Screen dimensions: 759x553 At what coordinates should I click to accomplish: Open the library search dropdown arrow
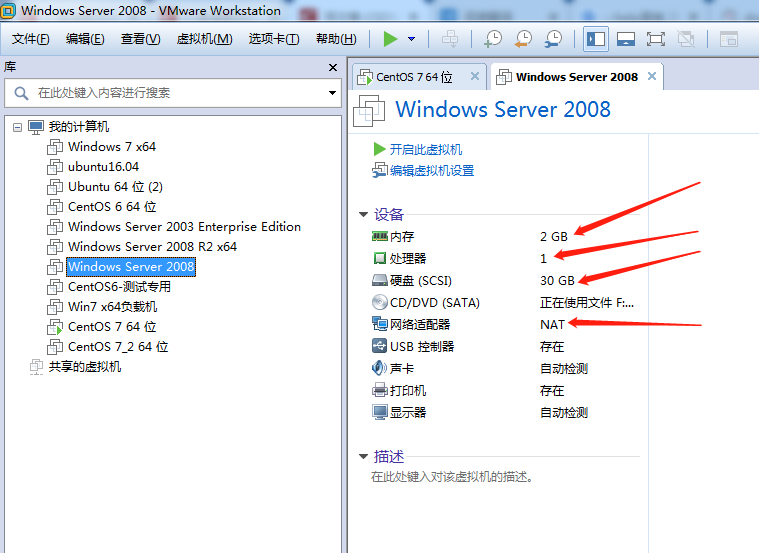tap(332, 92)
